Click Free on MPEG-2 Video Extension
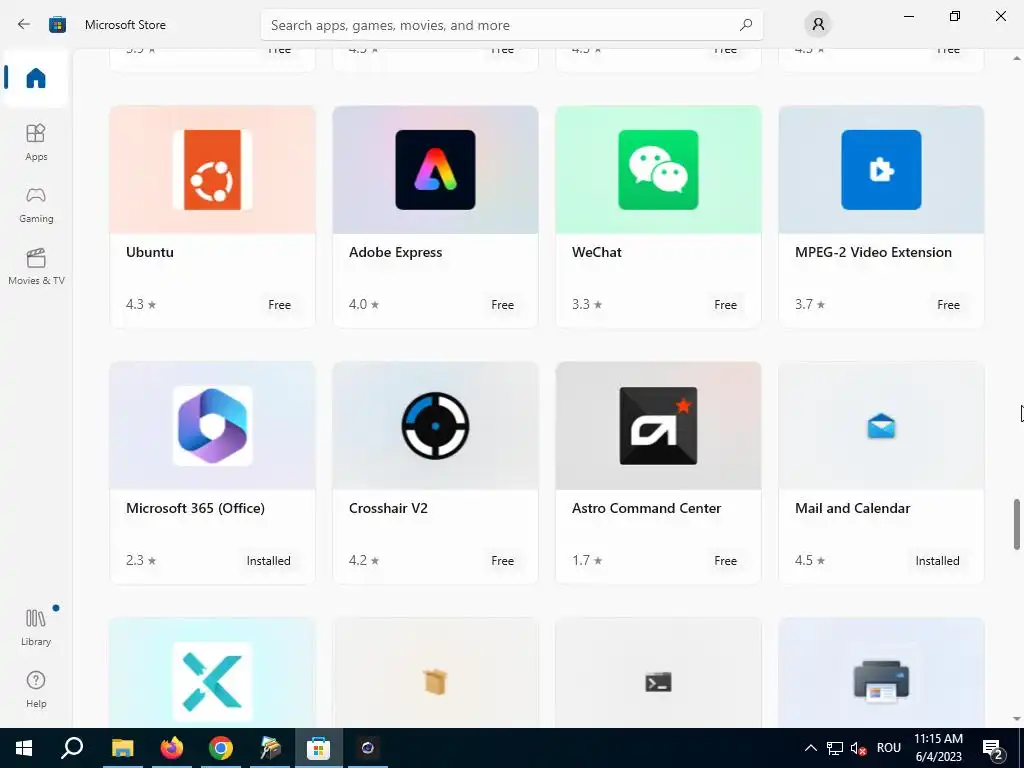 (948, 304)
